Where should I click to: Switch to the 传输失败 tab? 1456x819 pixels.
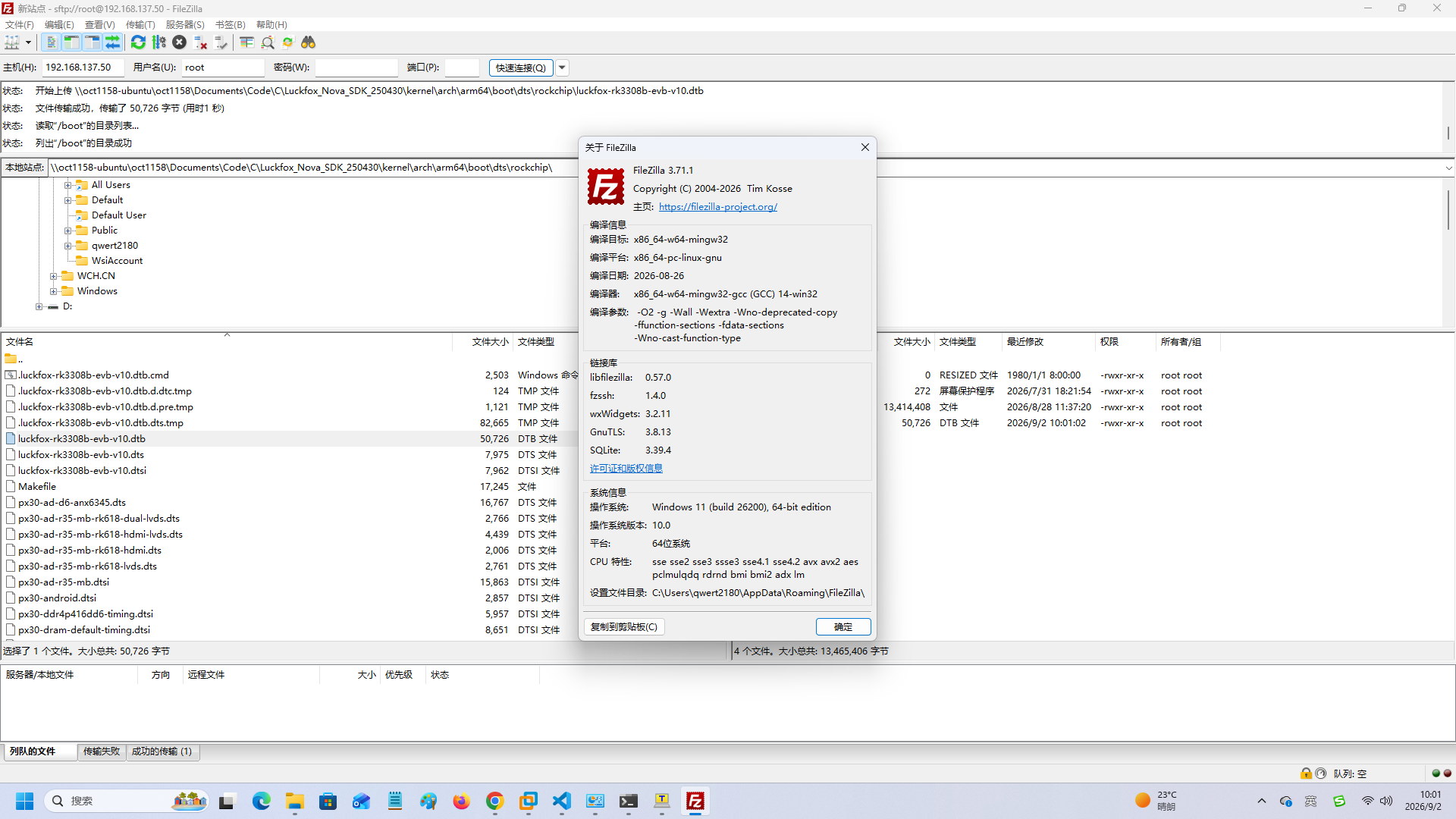(102, 752)
